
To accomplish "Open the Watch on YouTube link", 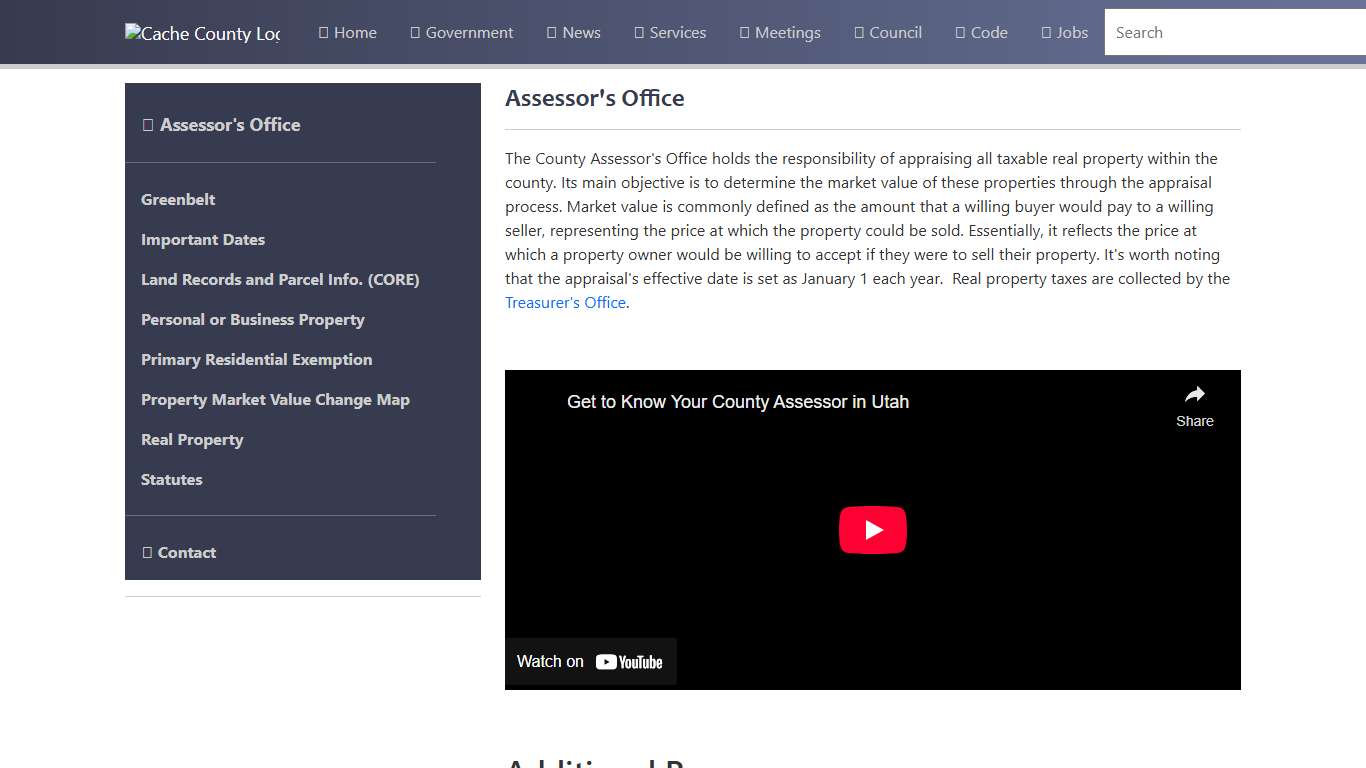I will [x=589, y=661].
